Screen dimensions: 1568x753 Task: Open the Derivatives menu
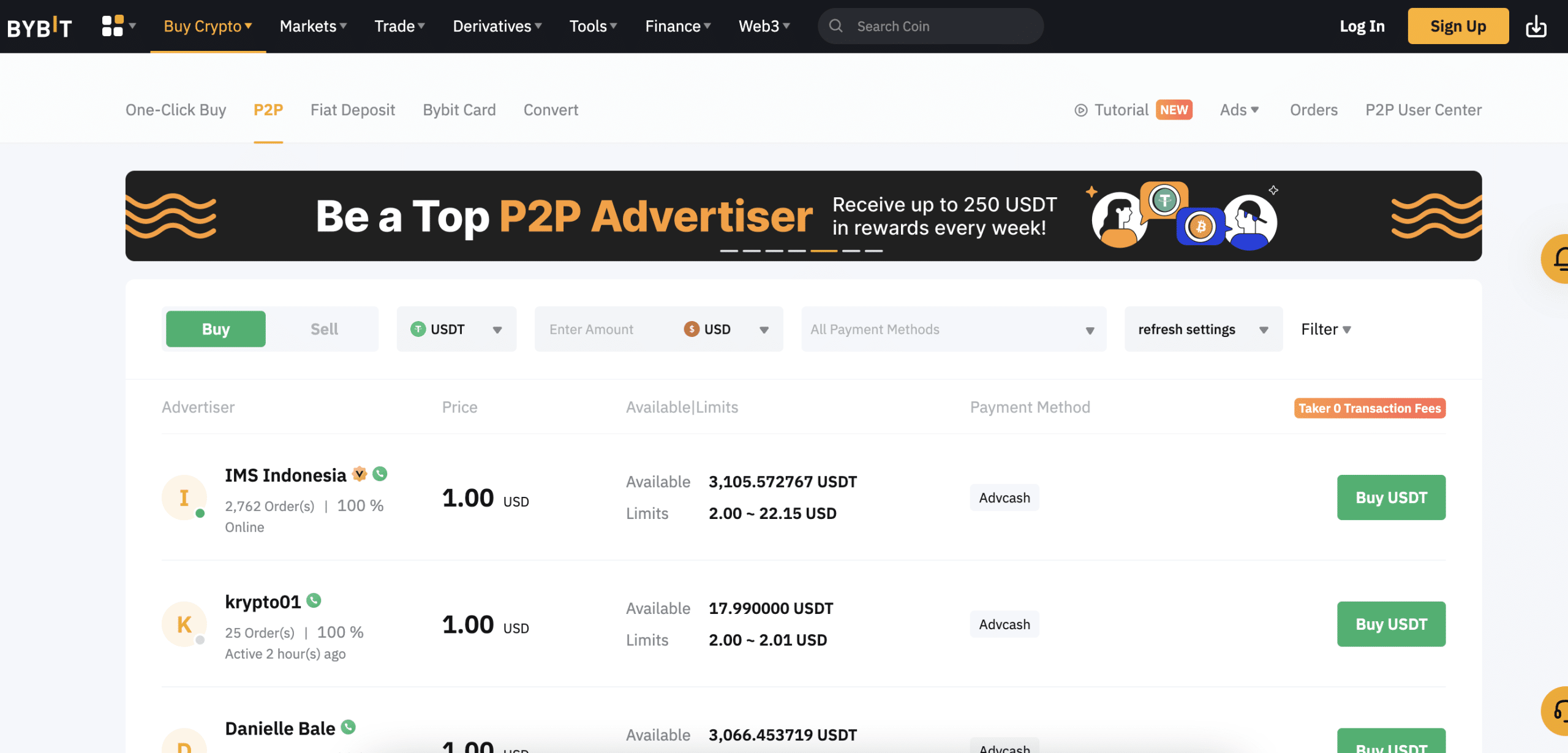(497, 26)
